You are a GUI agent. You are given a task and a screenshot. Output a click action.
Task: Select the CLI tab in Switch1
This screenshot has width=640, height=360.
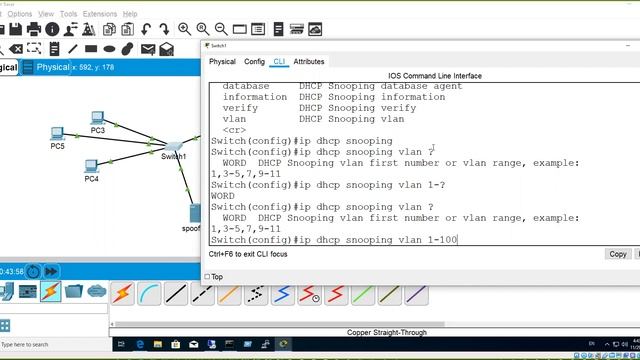pyautogui.click(x=279, y=62)
